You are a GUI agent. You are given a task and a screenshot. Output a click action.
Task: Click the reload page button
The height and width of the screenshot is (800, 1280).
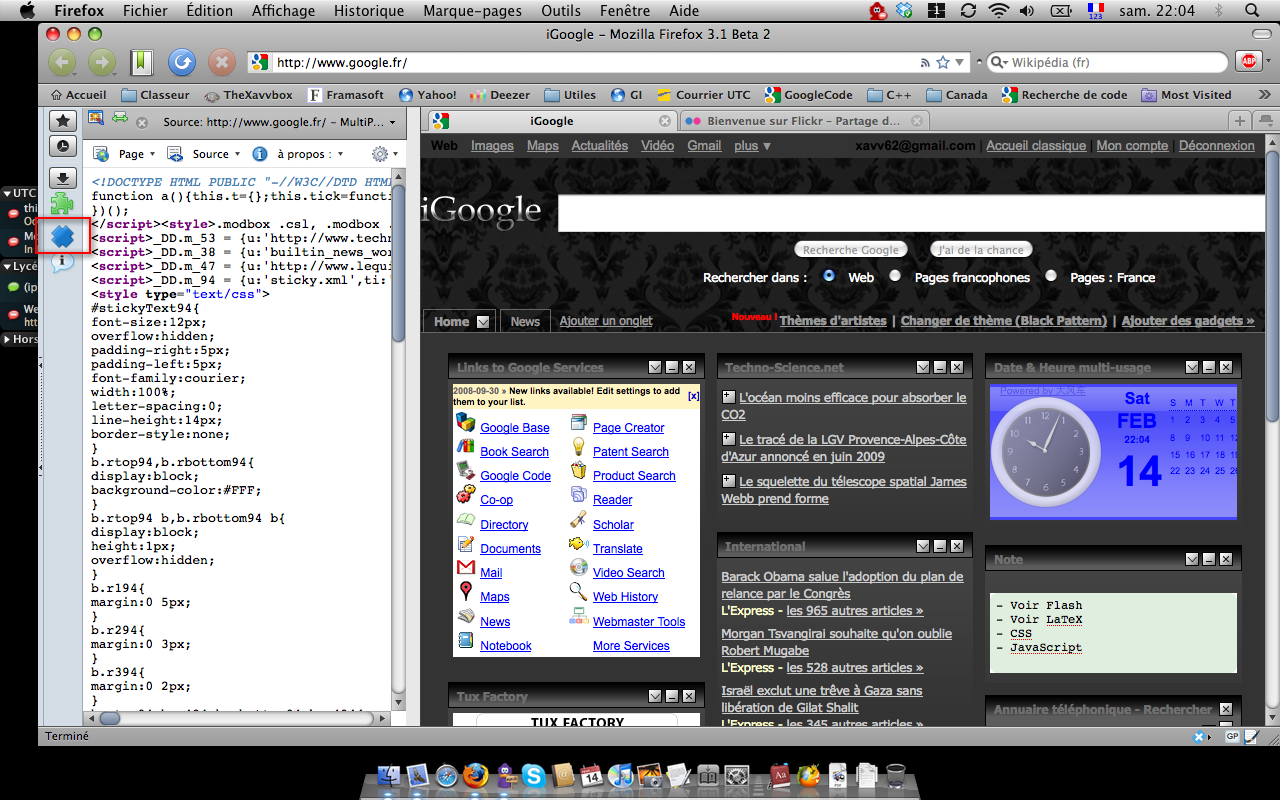[181, 62]
